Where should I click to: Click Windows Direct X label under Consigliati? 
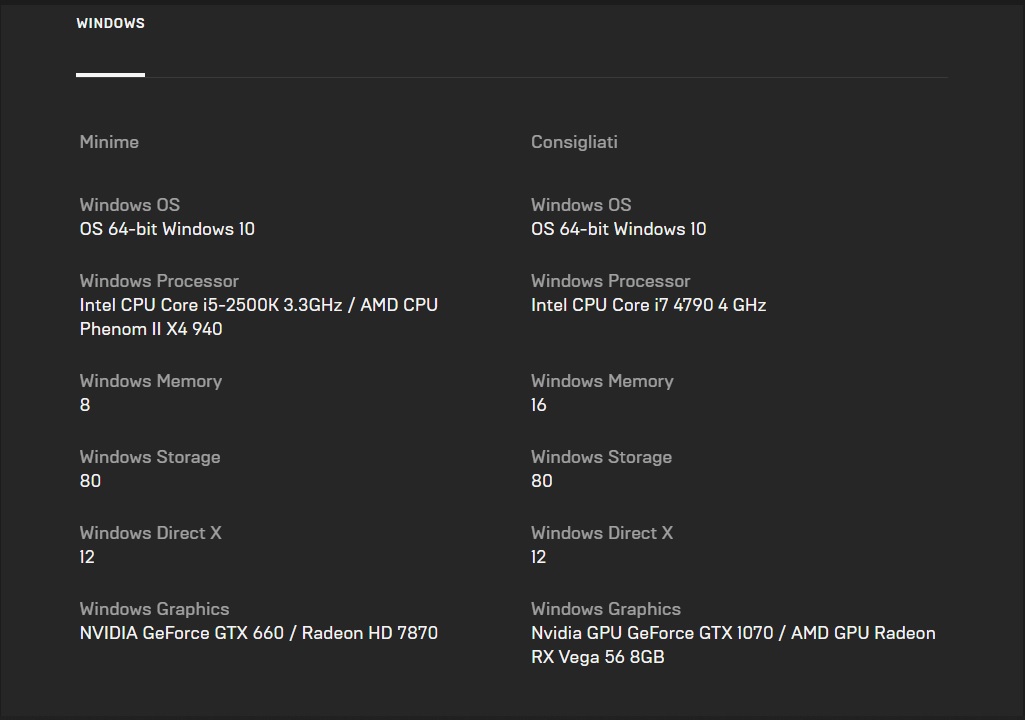(x=602, y=533)
